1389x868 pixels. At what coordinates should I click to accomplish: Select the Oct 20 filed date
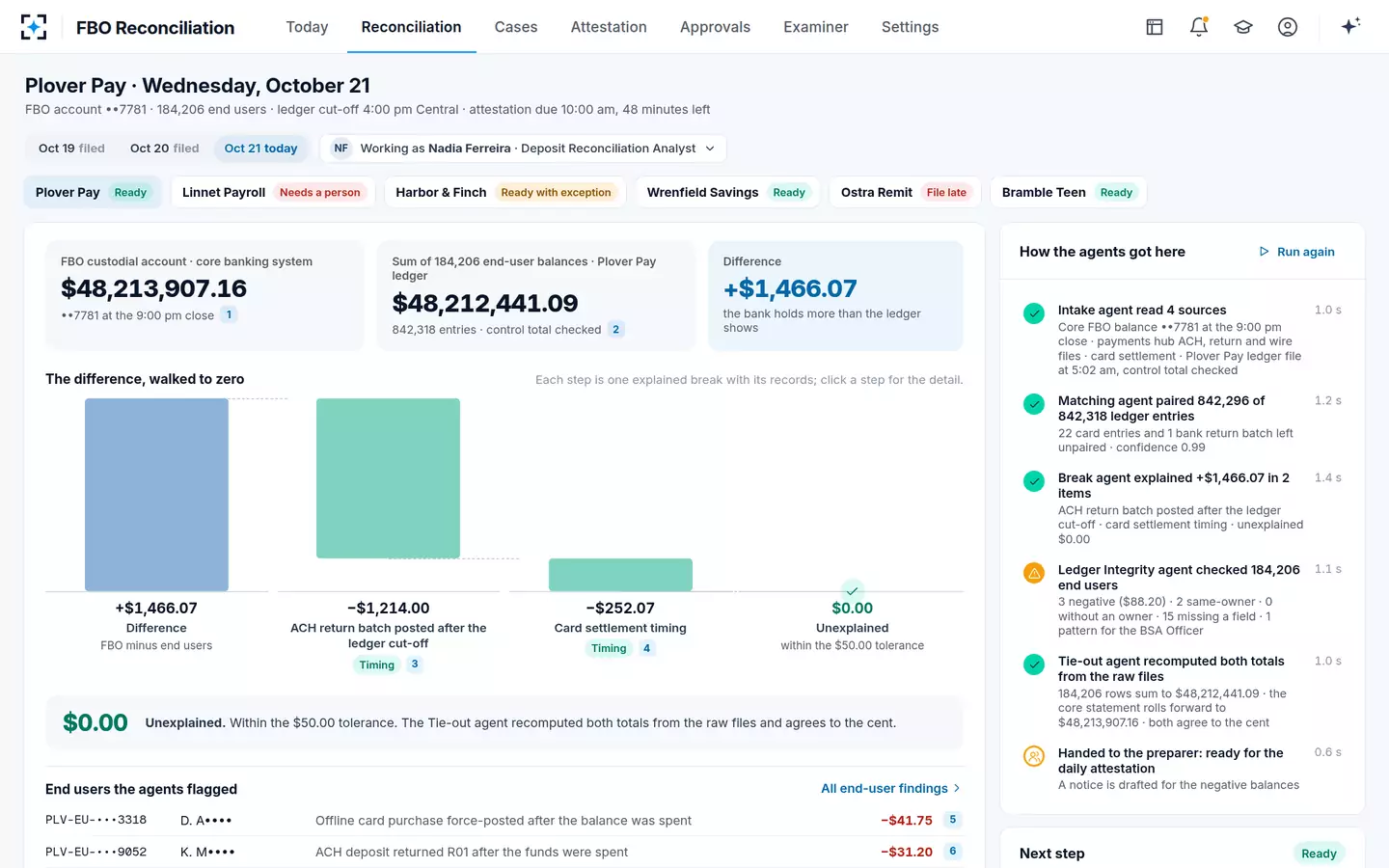165,149
